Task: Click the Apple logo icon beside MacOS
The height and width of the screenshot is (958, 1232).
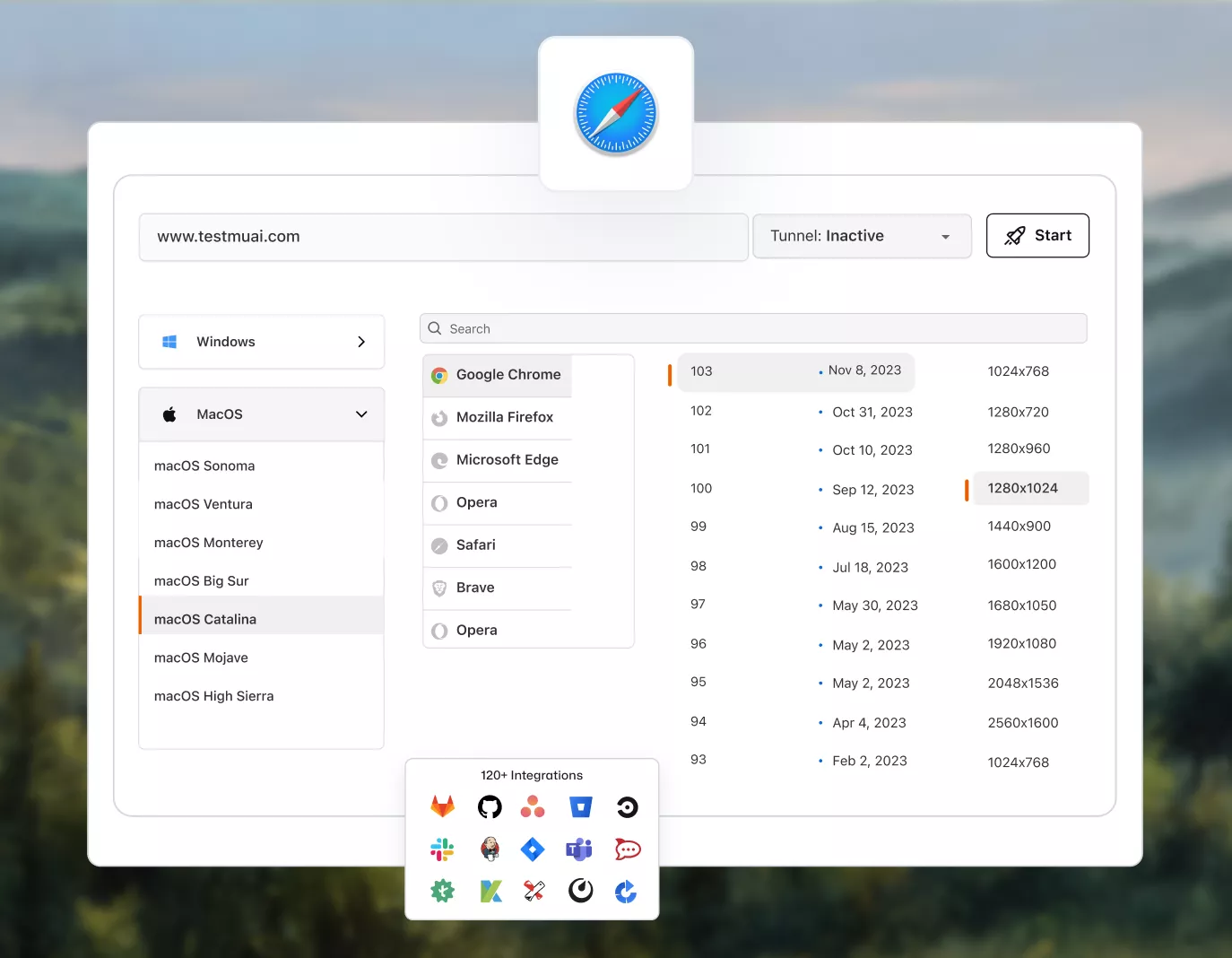Action: (x=169, y=414)
